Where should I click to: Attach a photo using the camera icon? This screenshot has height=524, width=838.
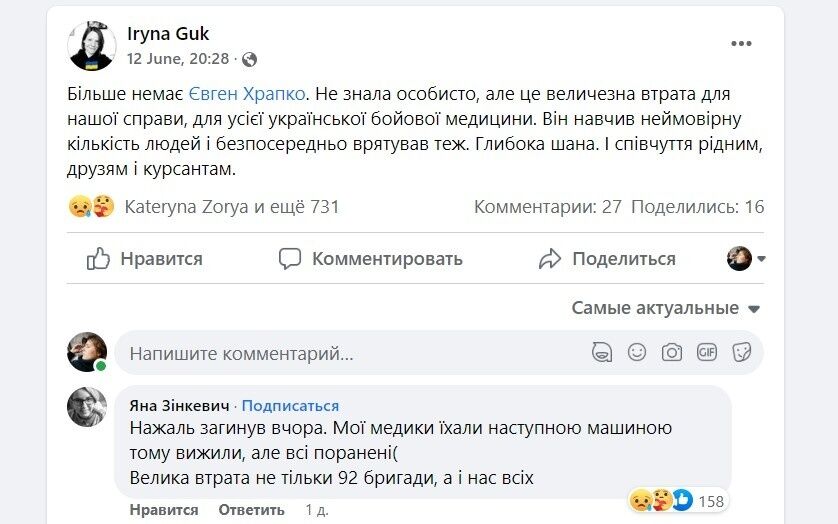pos(672,352)
